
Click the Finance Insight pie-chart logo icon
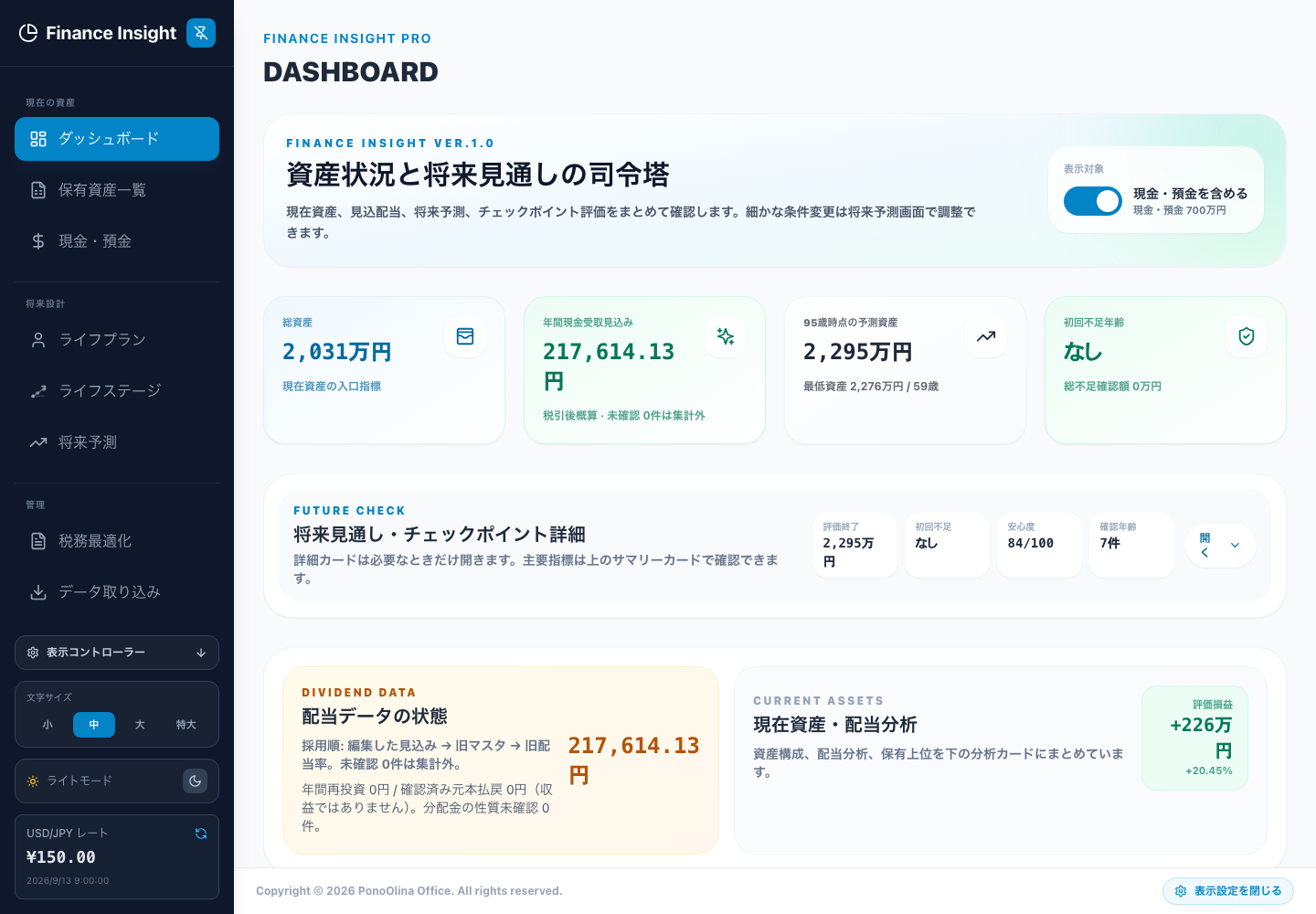(28, 33)
